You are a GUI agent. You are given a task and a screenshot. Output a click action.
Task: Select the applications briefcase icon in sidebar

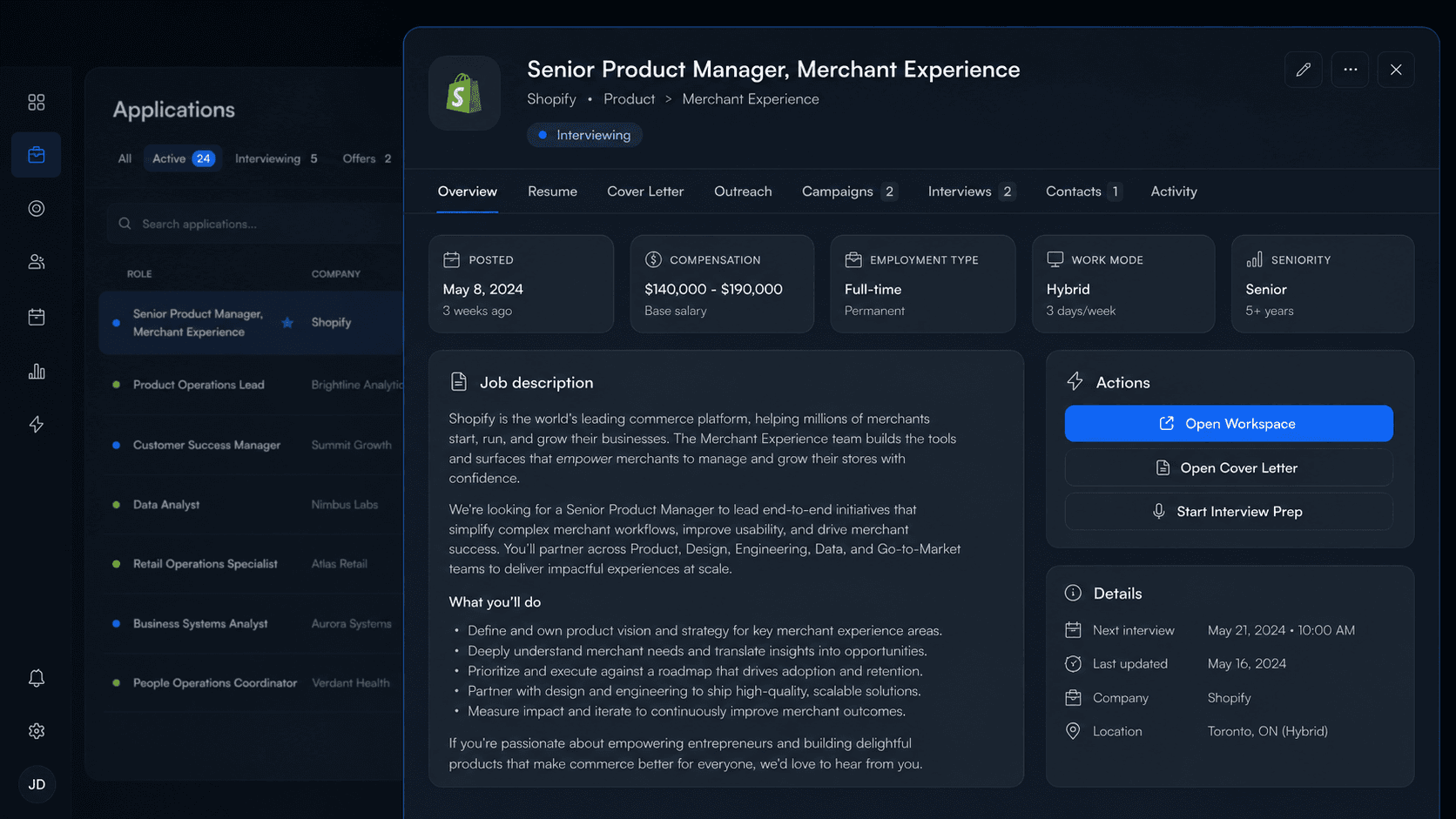tap(37, 155)
